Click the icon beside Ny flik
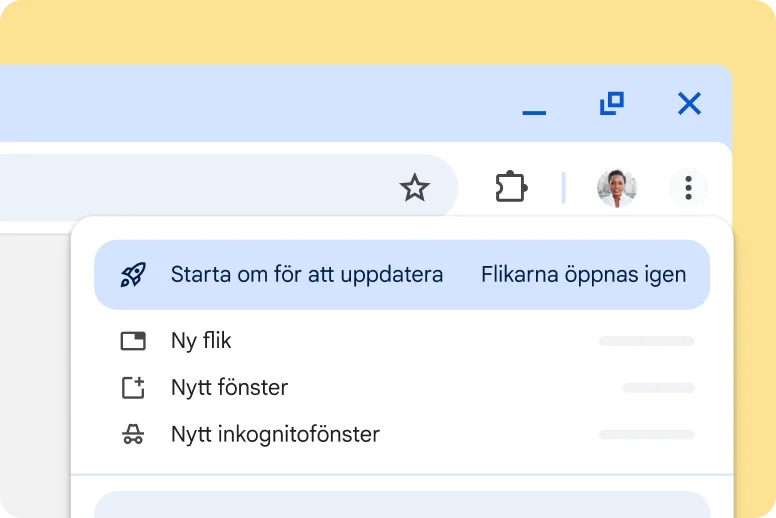Screen dimensions: 776x518 pos(133,341)
